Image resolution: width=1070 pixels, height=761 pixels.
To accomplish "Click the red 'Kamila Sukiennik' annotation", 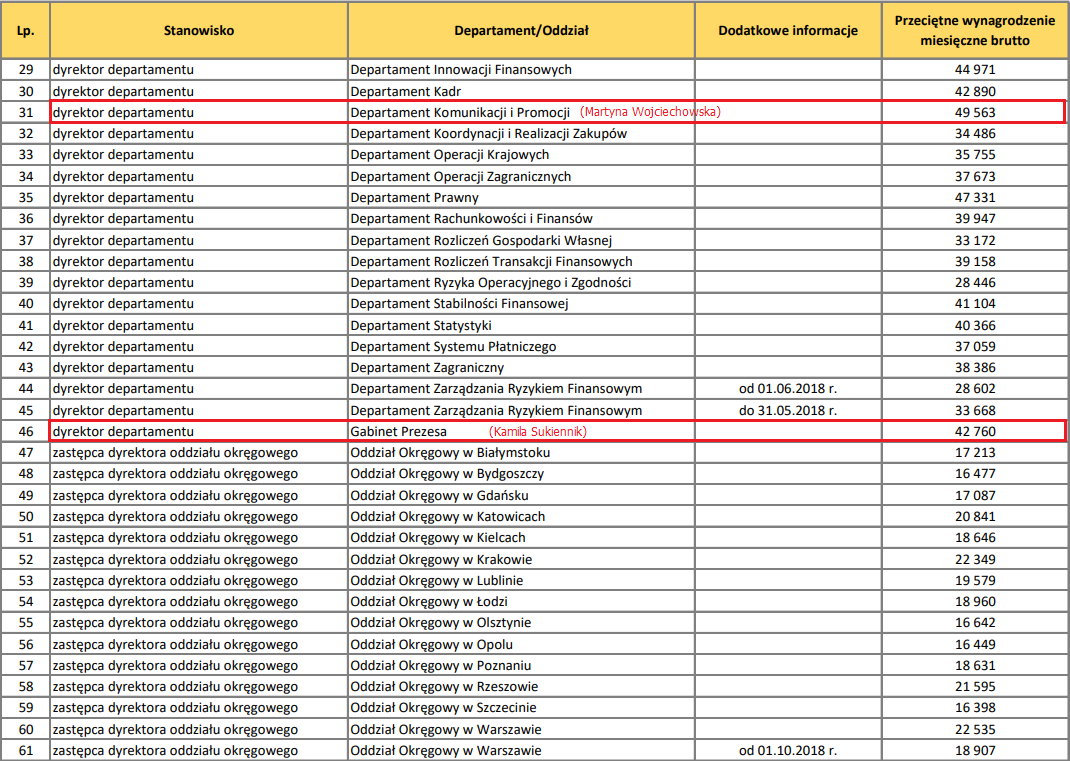I will (x=537, y=431).
